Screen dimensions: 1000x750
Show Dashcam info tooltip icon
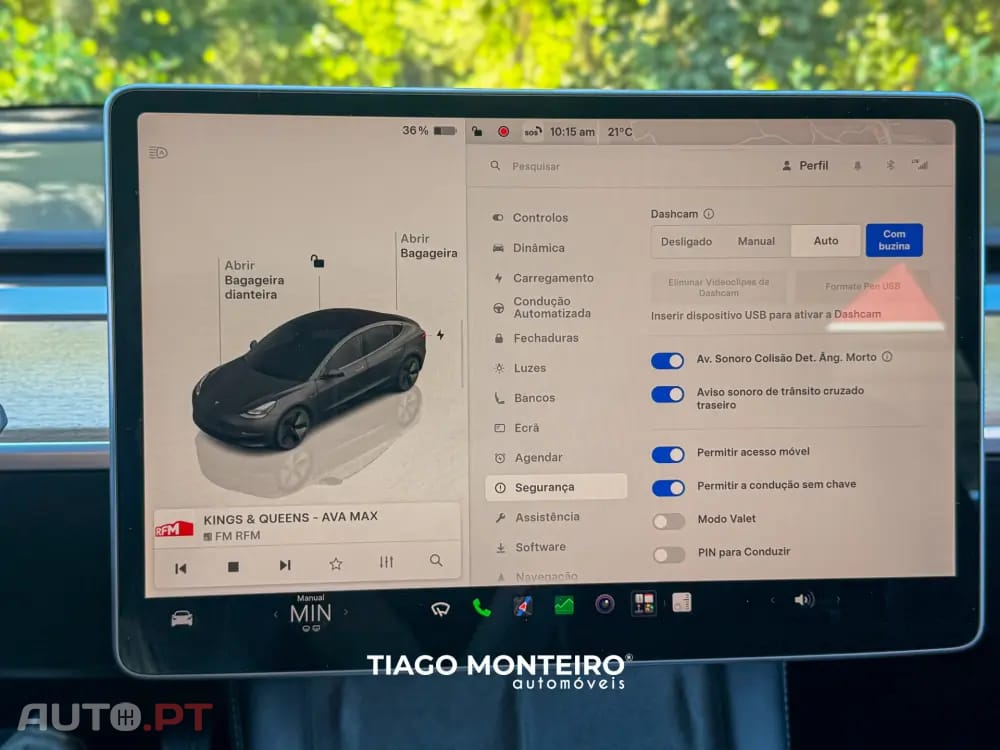point(709,214)
